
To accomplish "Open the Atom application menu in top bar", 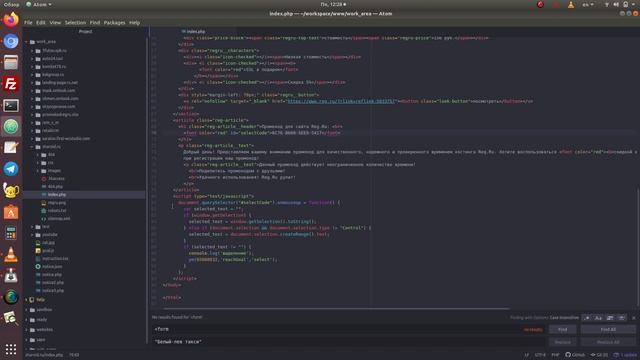I will coord(39,4).
